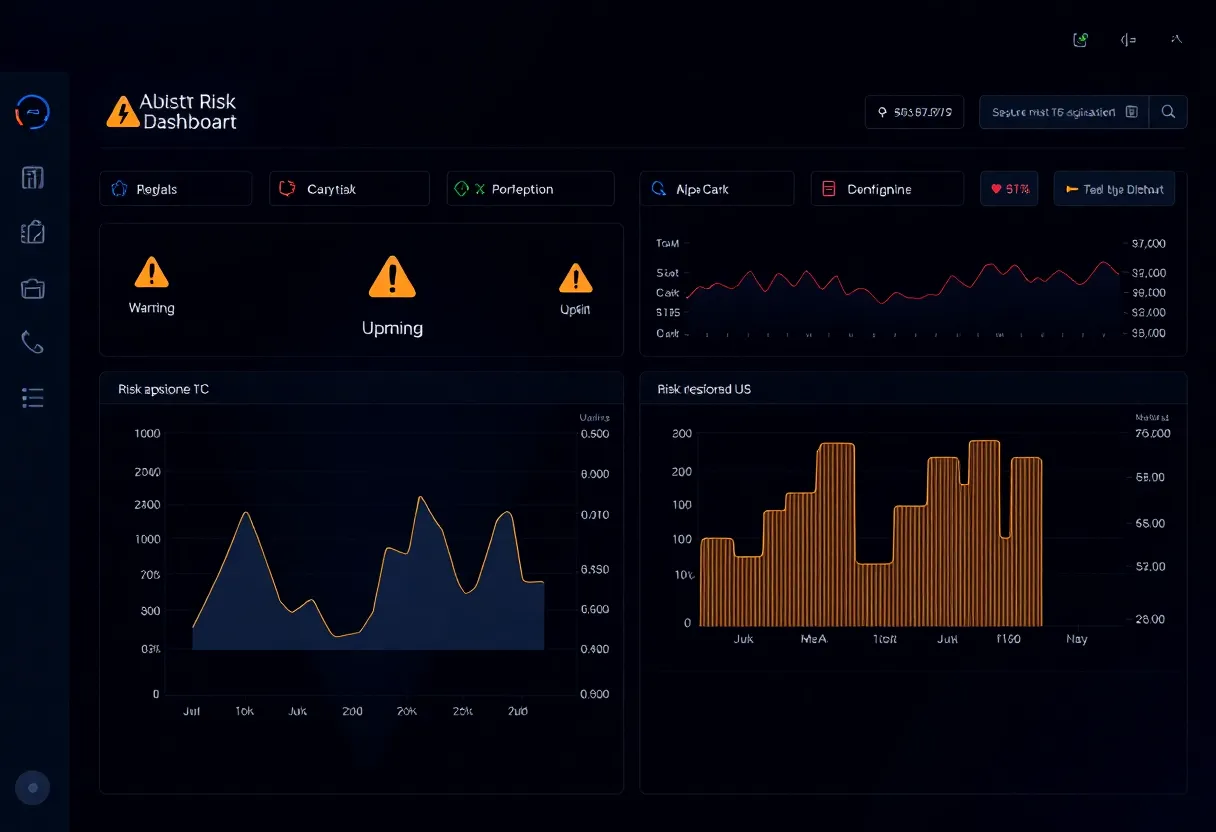Select the Regals filter icon
Viewport: 1216px width, 832px height.
pyautogui.click(x=119, y=188)
